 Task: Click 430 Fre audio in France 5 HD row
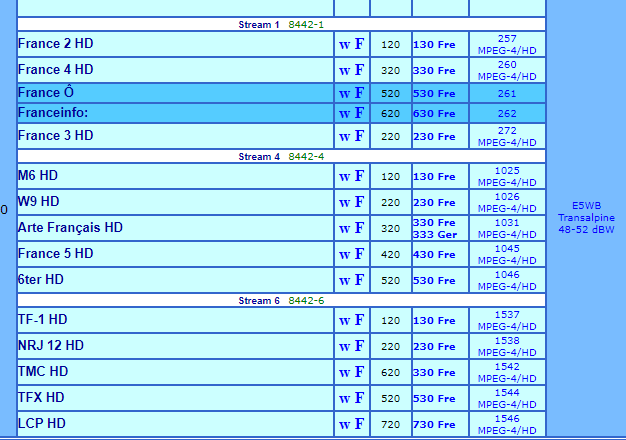[434, 254]
